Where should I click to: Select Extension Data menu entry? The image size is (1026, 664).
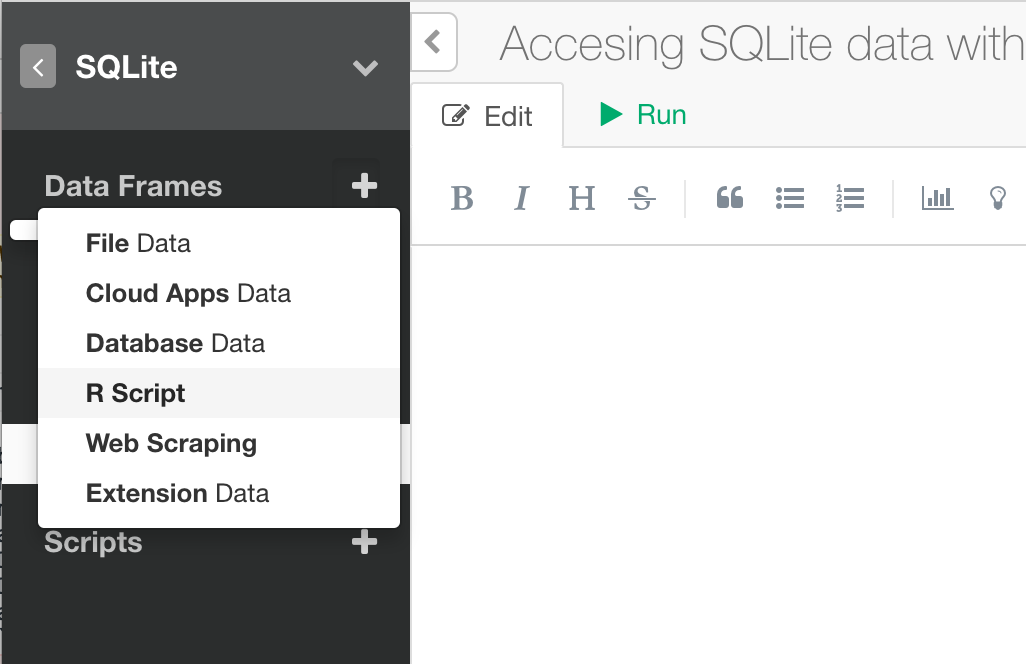(219, 493)
